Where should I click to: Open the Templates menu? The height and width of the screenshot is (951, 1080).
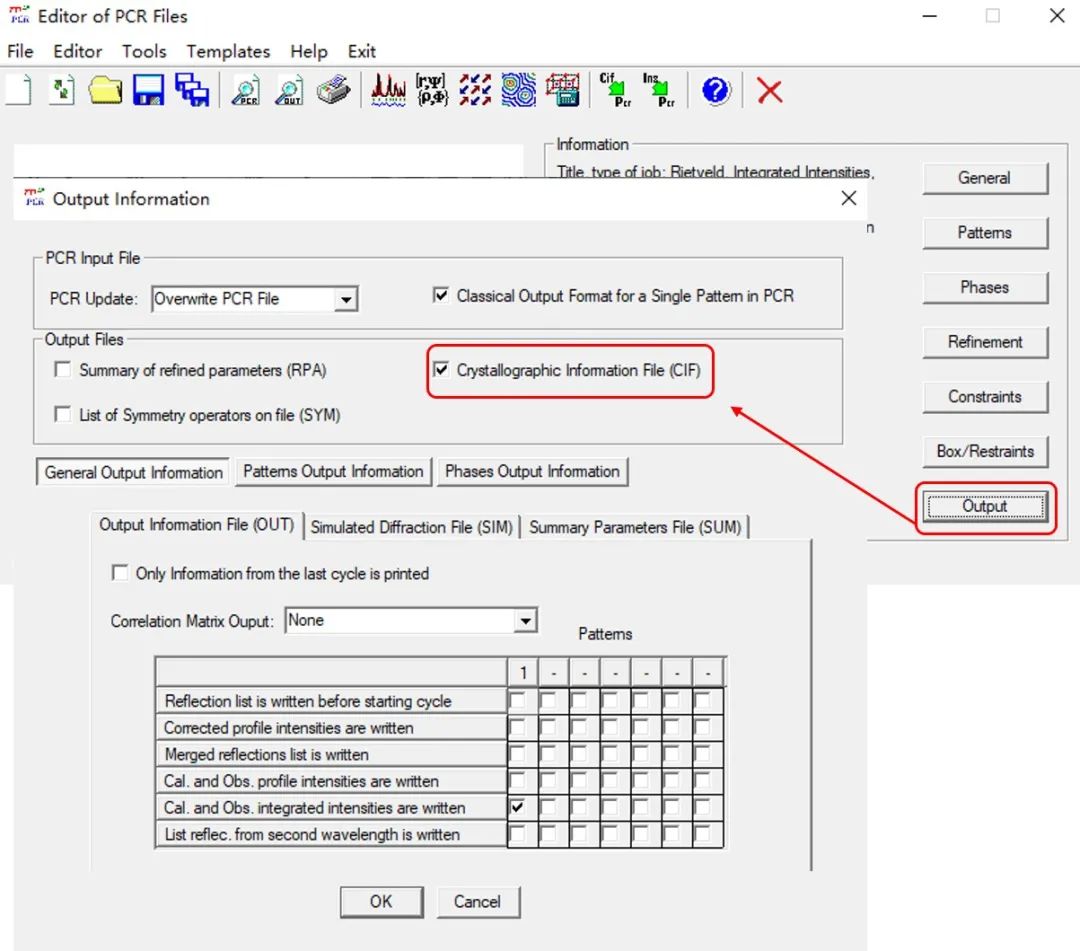(x=228, y=51)
